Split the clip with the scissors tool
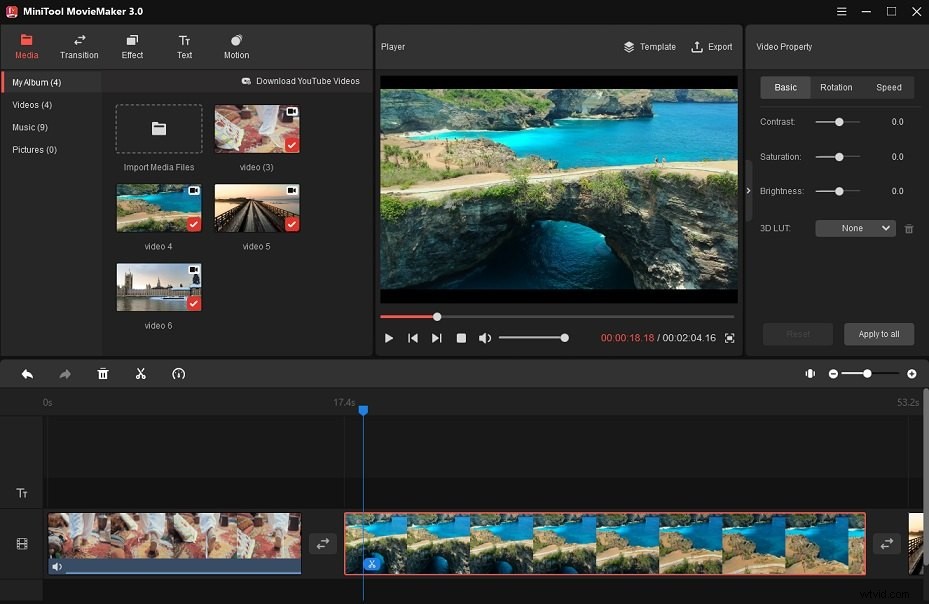This screenshot has width=929, height=604. tap(141, 373)
